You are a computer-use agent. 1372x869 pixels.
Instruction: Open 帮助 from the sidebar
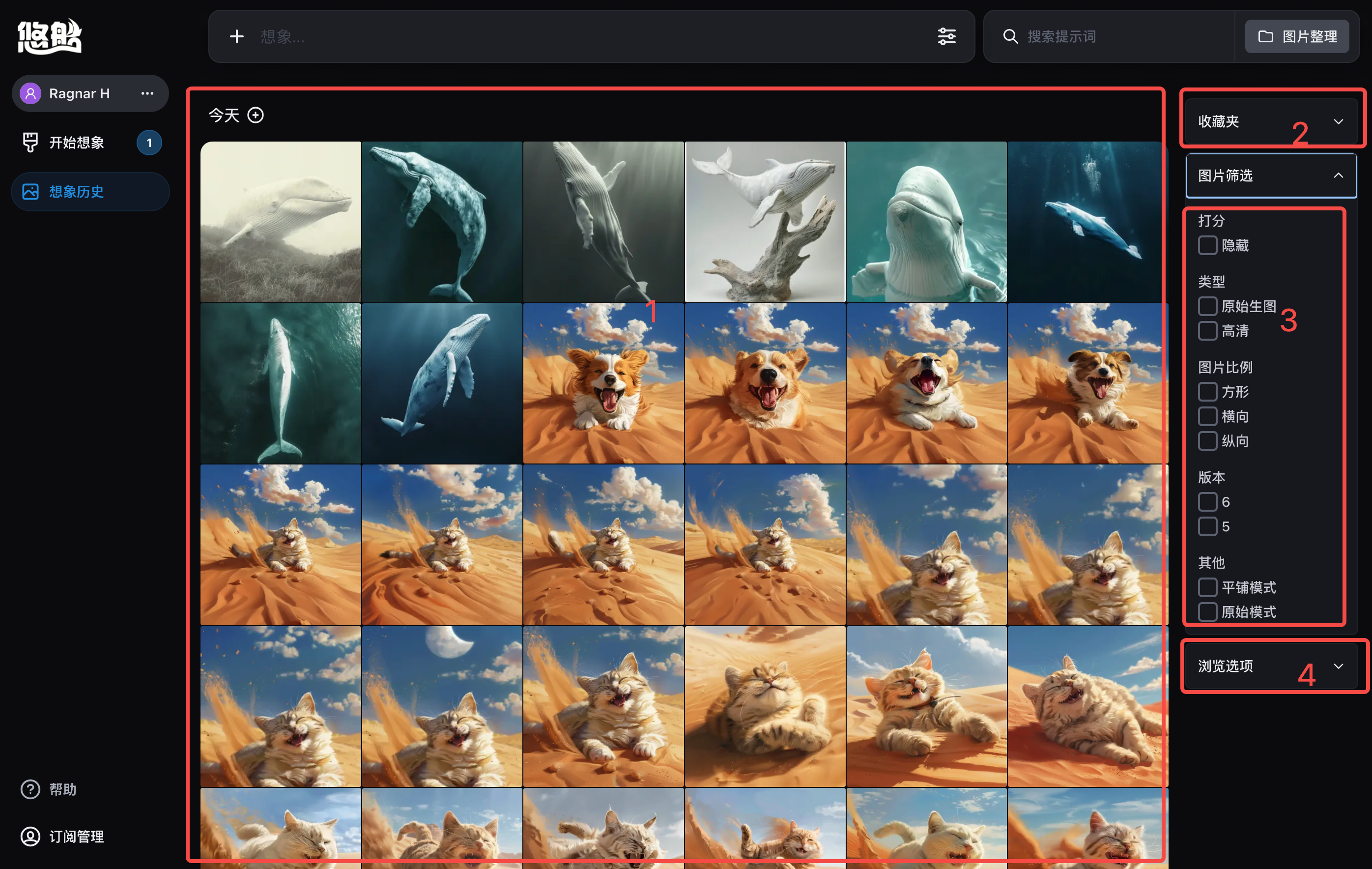49,789
